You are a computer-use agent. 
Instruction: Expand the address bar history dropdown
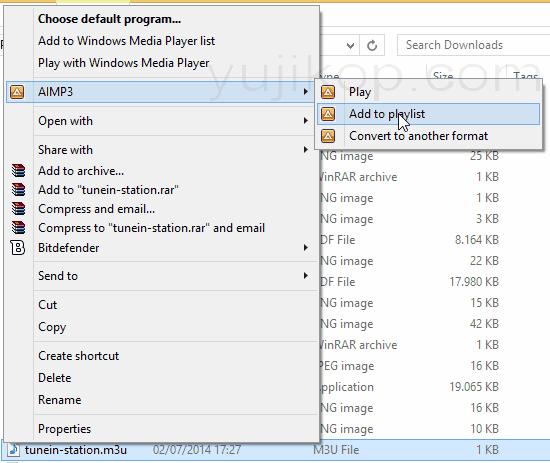[350, 45]
